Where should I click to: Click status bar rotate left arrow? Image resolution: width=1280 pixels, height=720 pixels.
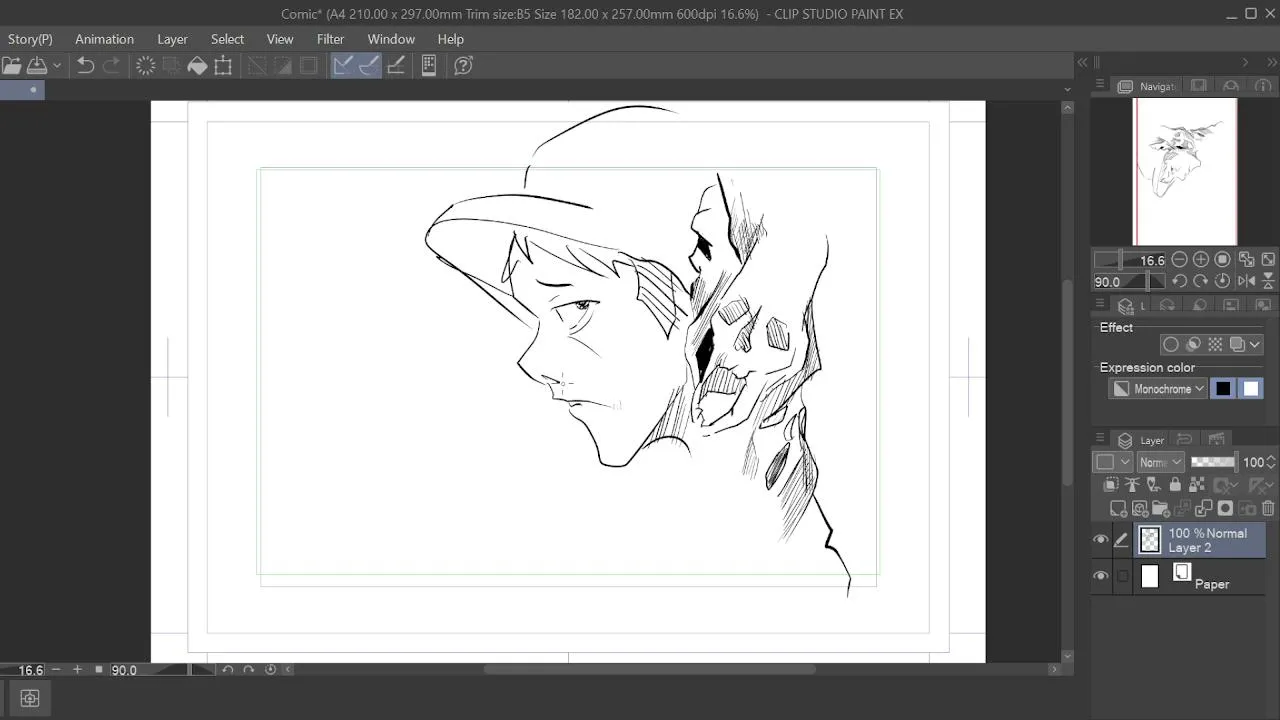227,670
